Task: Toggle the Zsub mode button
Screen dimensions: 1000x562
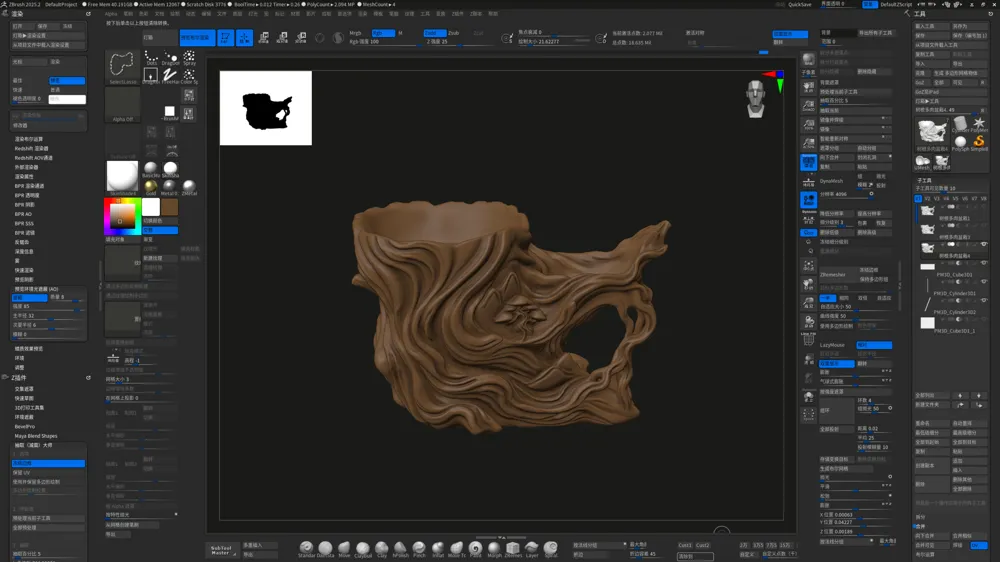Action: click(x=455, y=33)
